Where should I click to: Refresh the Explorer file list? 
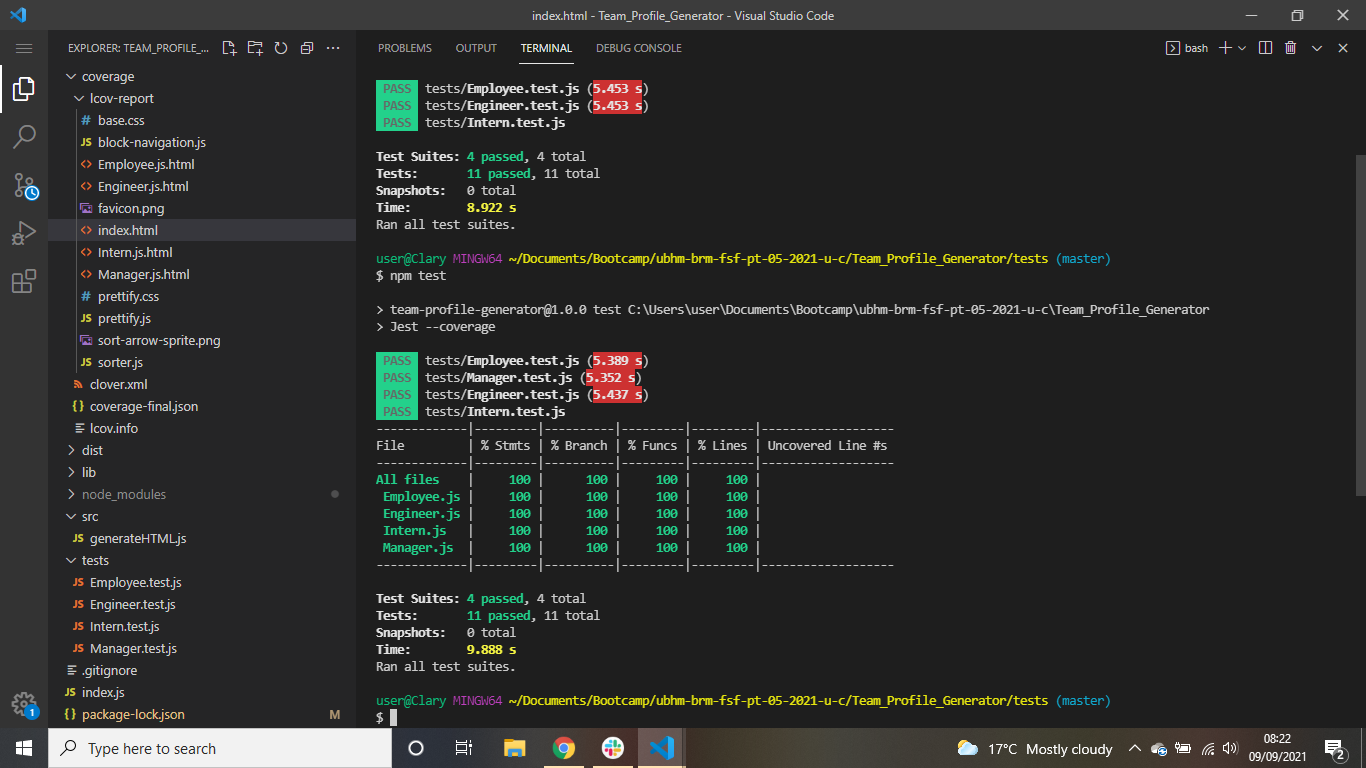tap(280, 47)
